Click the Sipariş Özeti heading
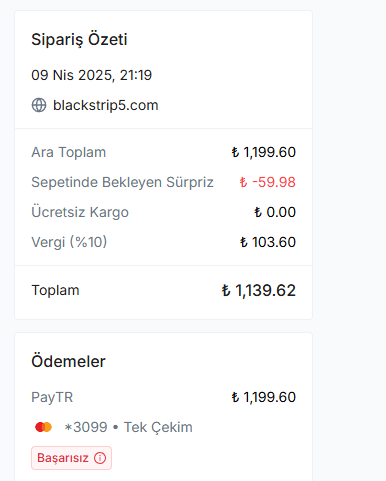386x481 pixels. point(79,40)
